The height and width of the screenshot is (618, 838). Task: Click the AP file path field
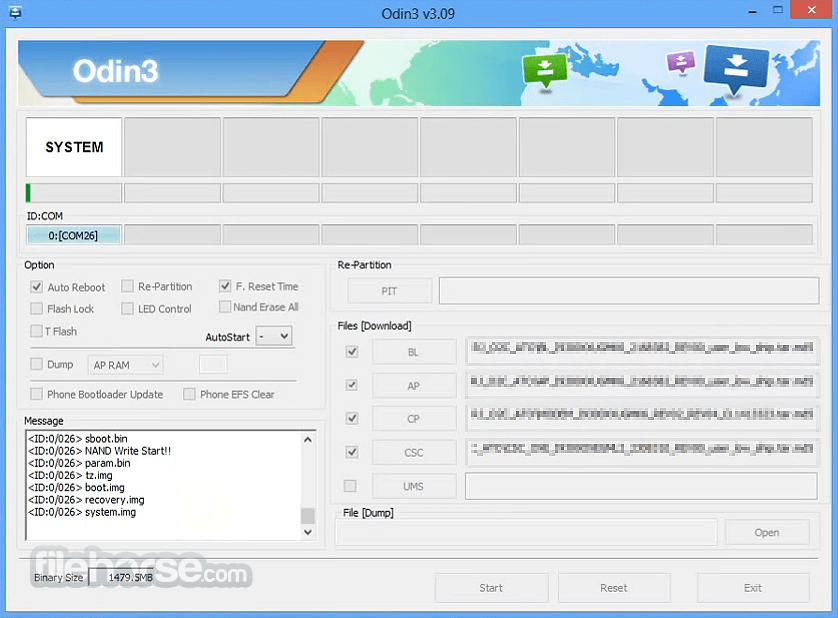coord(641,385)
